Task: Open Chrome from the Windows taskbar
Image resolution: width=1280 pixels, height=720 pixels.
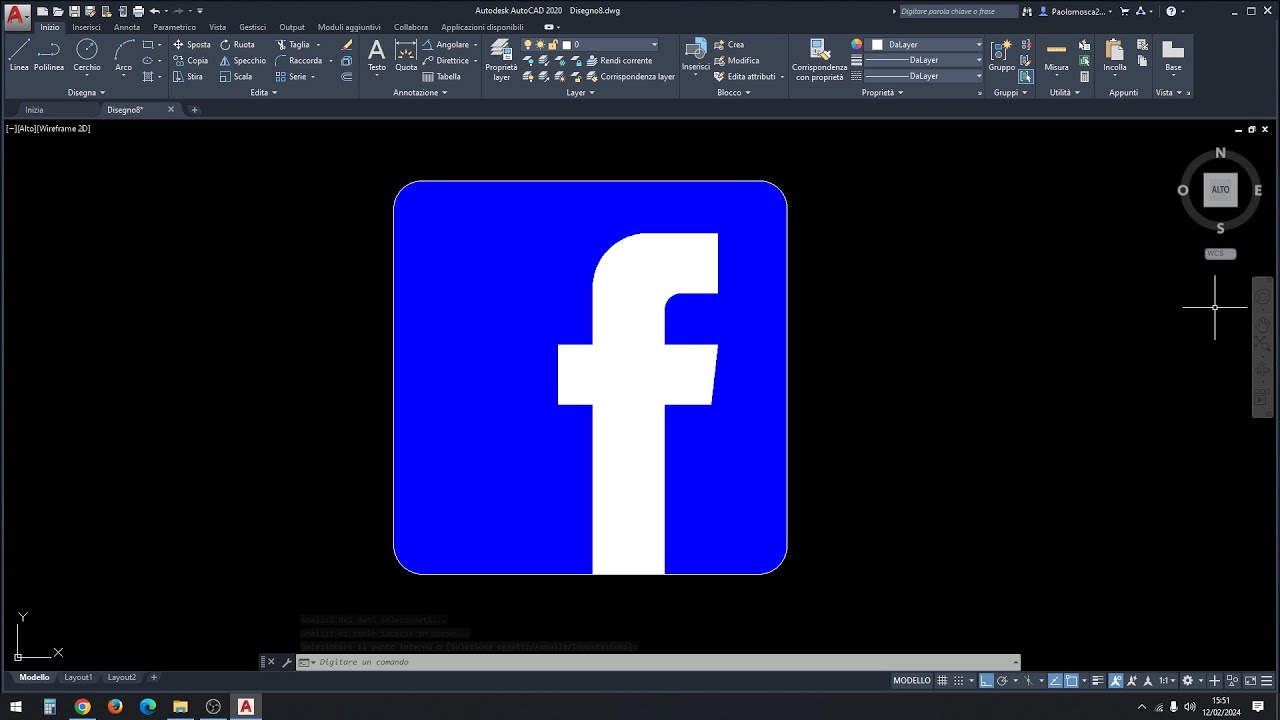Action: point(82,707)
